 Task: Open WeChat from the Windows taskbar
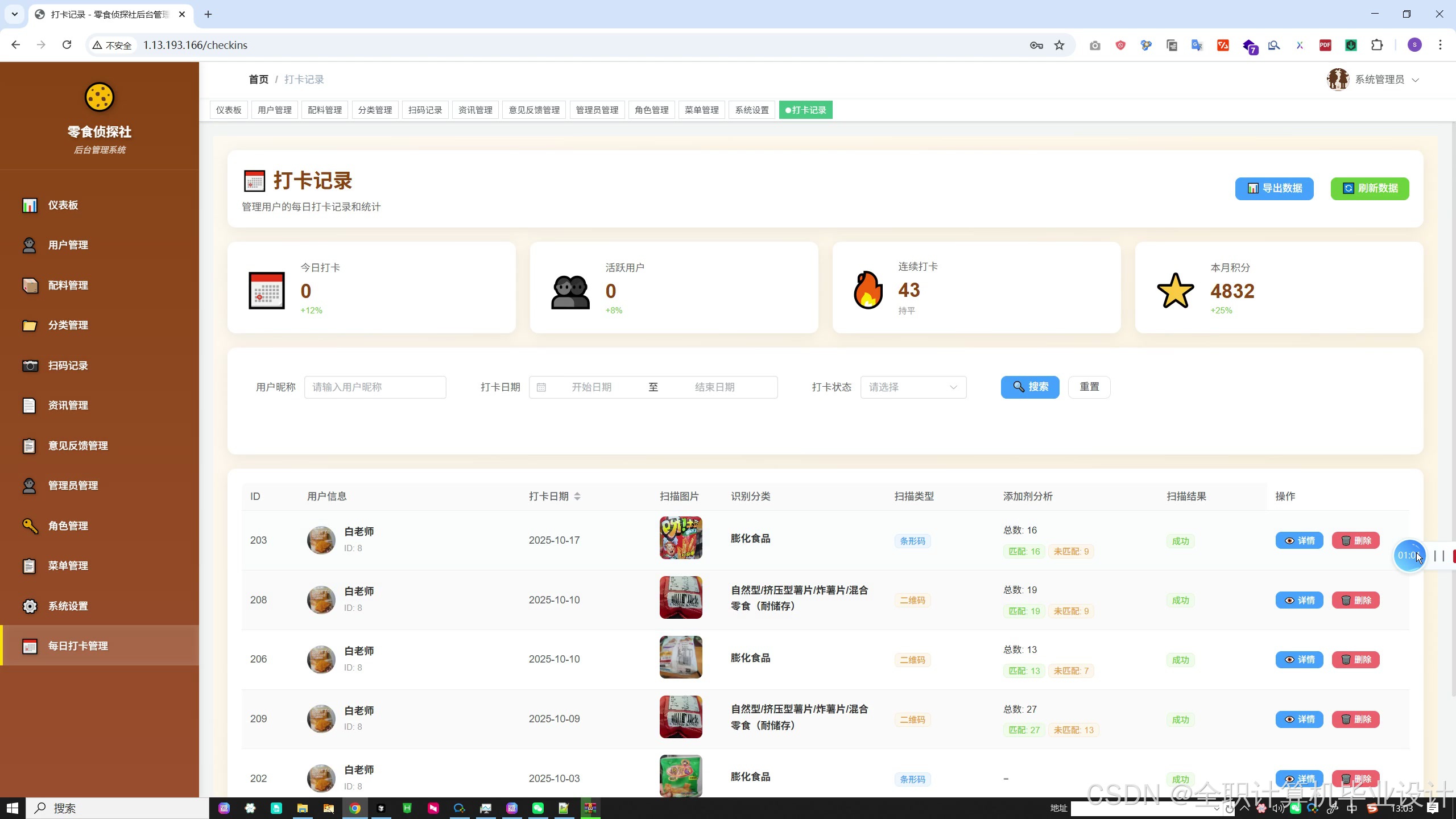click(x=537, y=808)
